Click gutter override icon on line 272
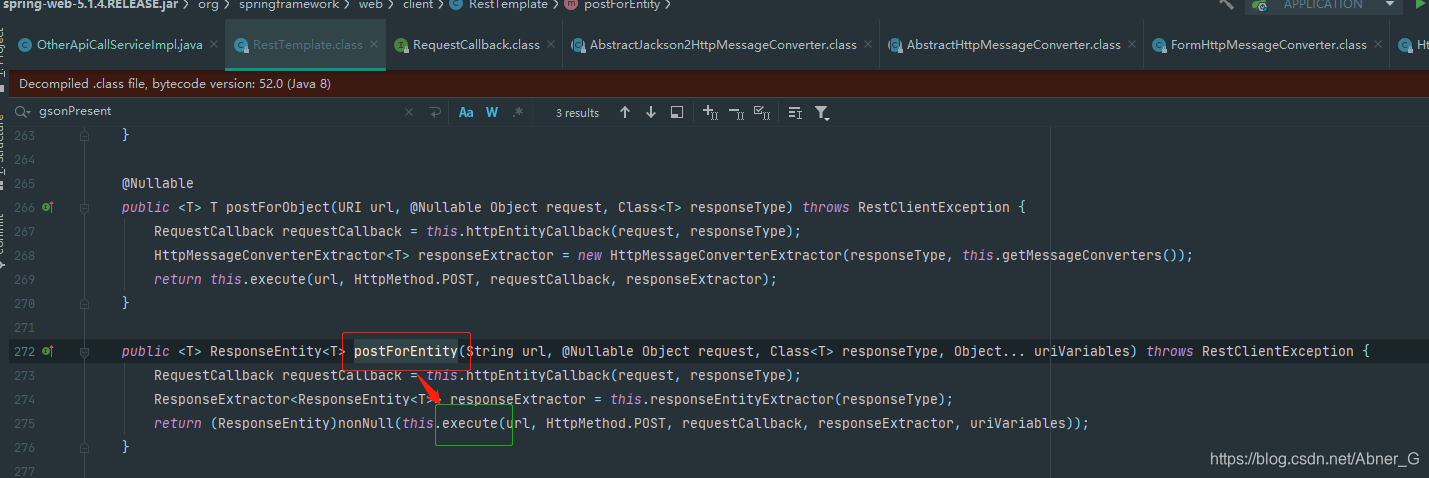 [x=47, y=352]
